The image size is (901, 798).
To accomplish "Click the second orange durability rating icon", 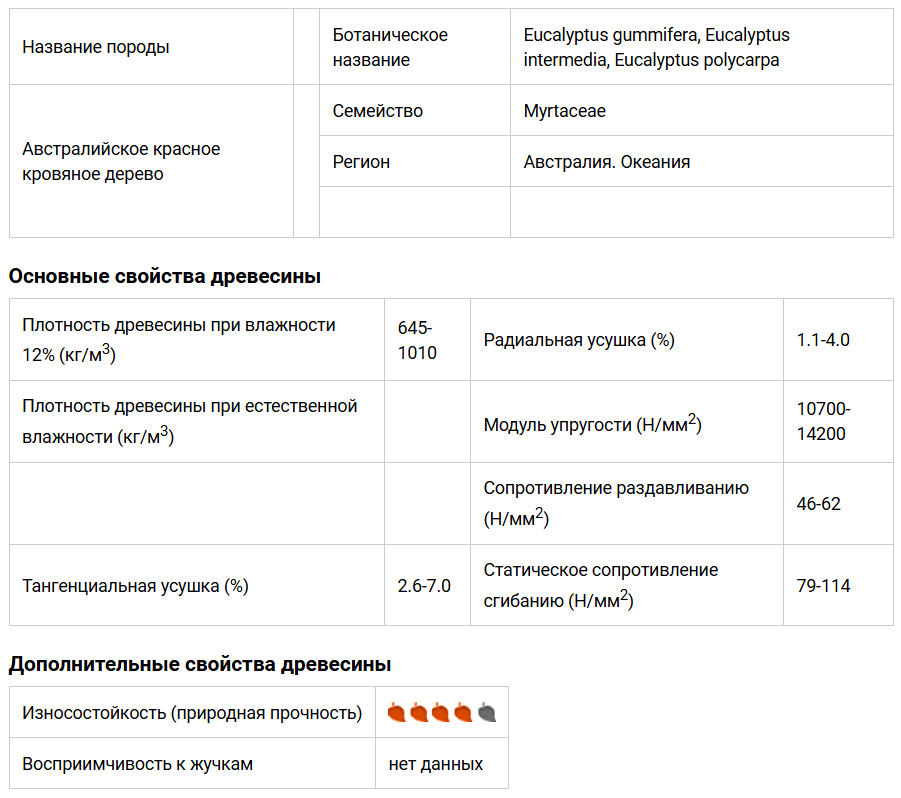I will 419,712.
